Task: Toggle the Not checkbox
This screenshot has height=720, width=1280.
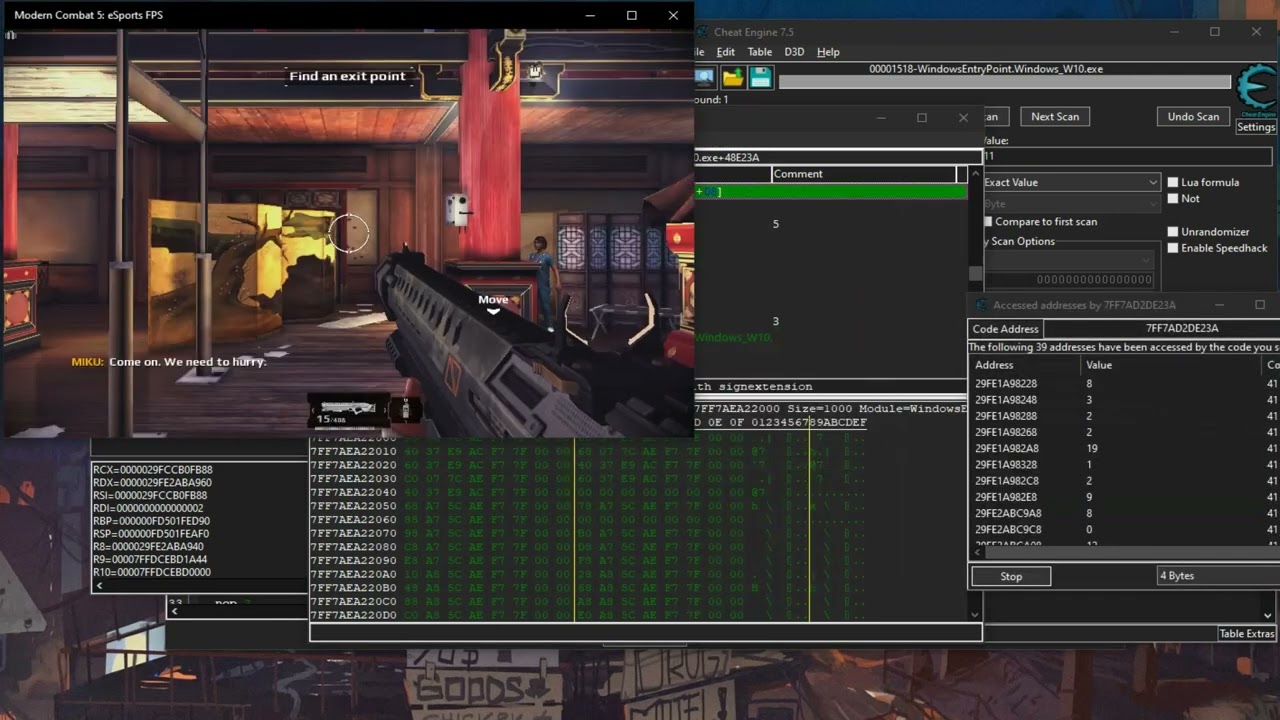Action: click(x=1173, y=199)
